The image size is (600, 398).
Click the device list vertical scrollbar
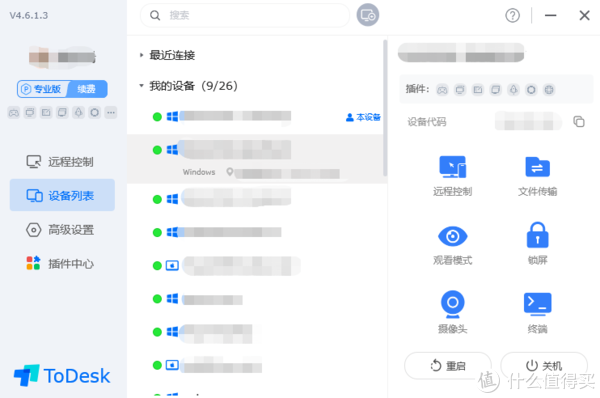[x=385, y=108]
